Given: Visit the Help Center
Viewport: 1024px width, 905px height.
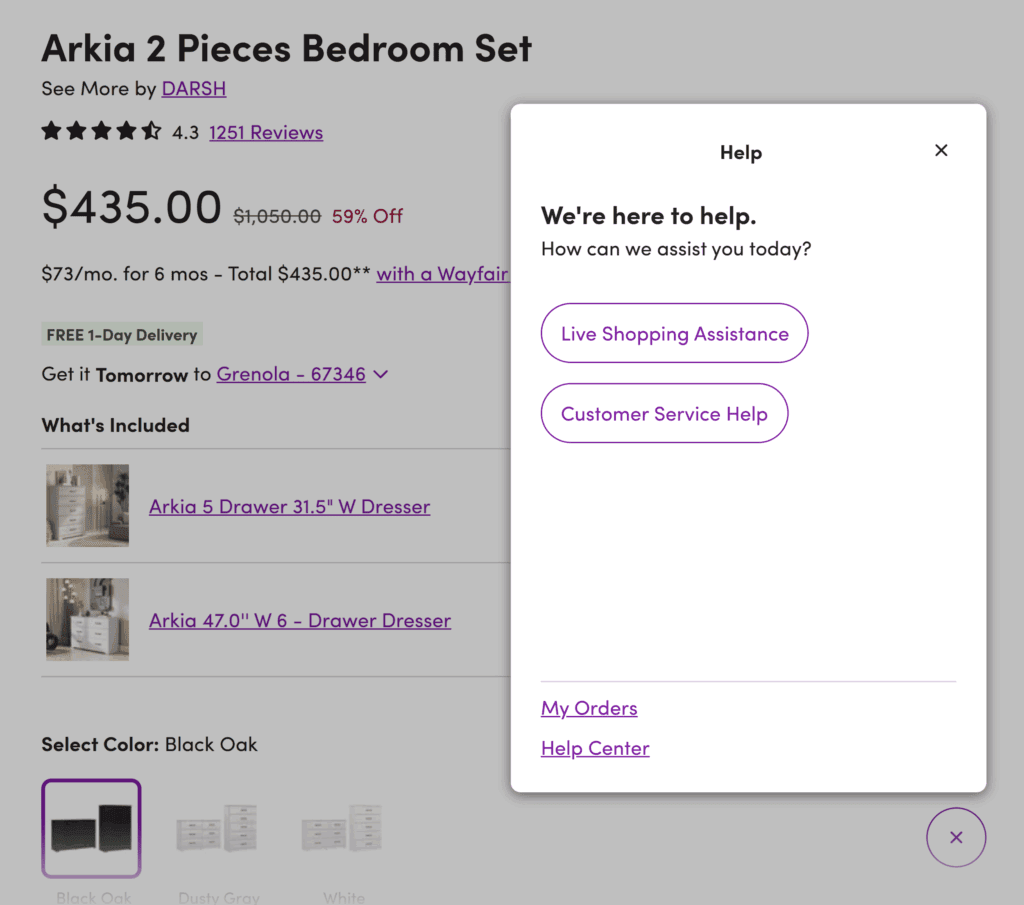Looking at the screenshot, I should pyautogui.click(x=594, y=747).
